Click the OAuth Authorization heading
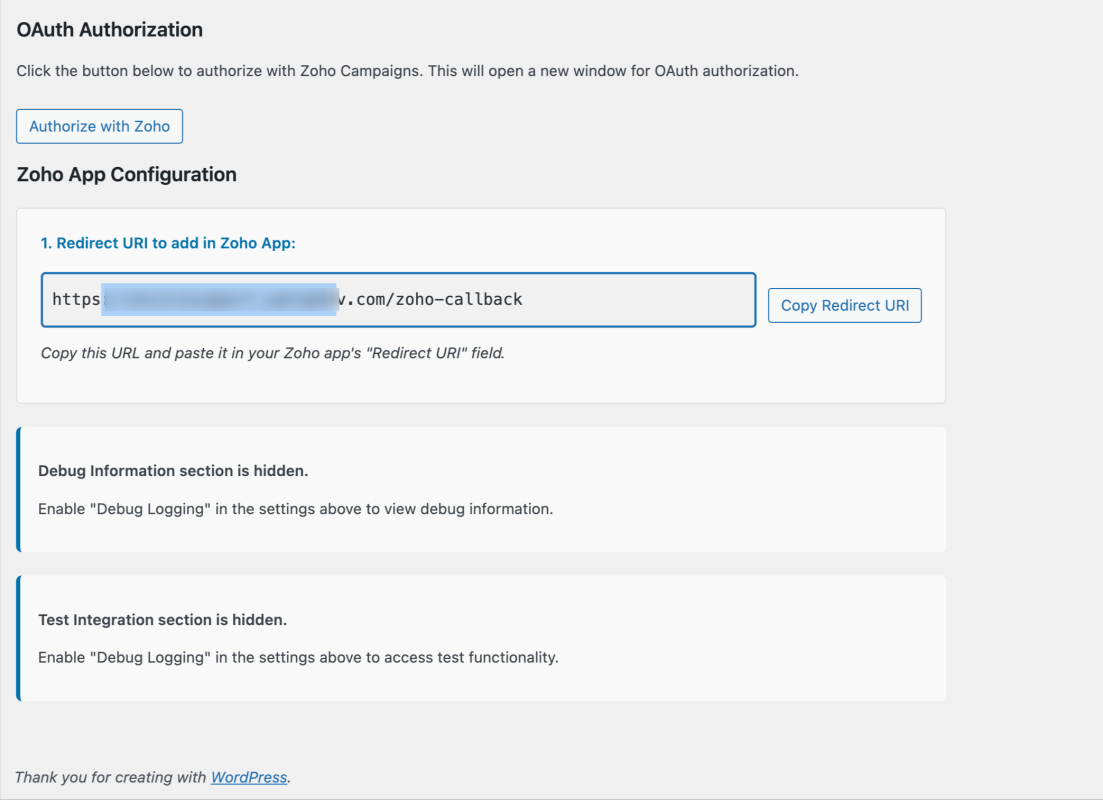 pos(109,30)
